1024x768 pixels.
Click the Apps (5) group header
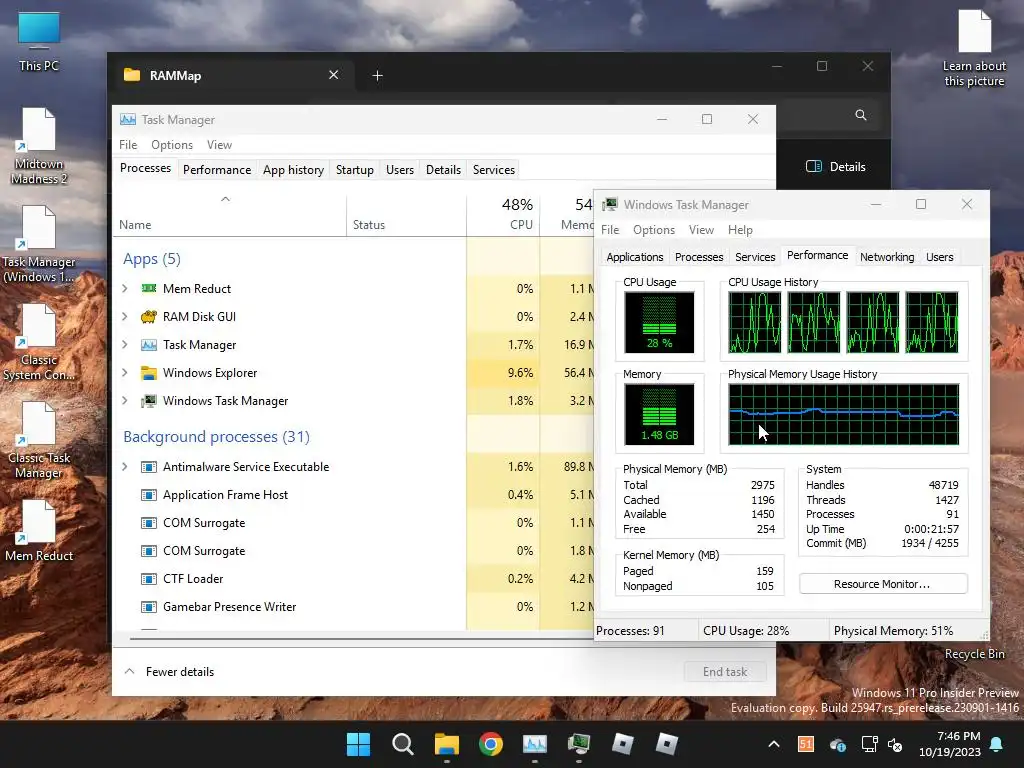(x=152, y=259)
